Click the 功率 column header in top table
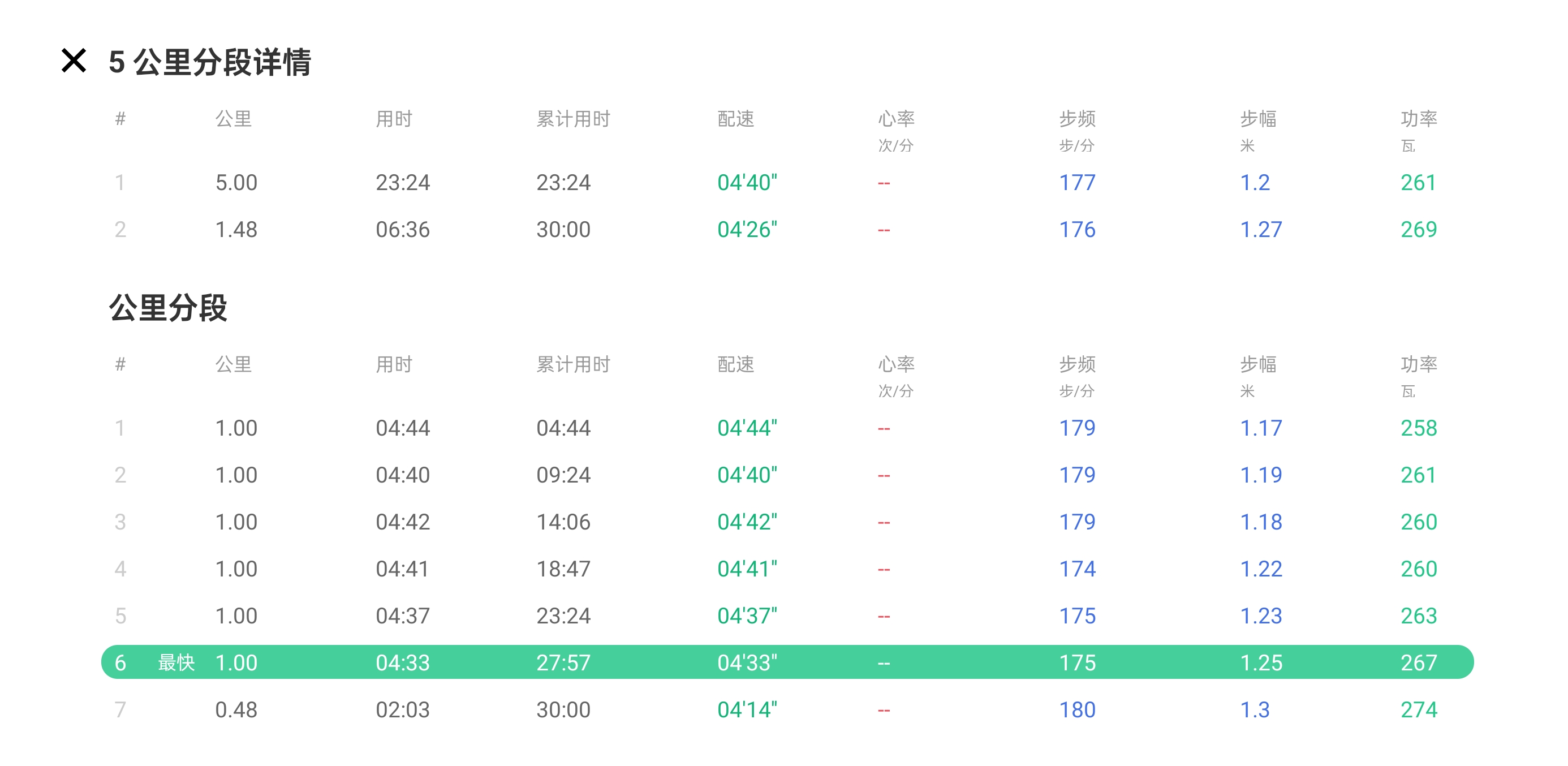The width and height of the screenshot is (1568, 766). (x=1418, y=119)
